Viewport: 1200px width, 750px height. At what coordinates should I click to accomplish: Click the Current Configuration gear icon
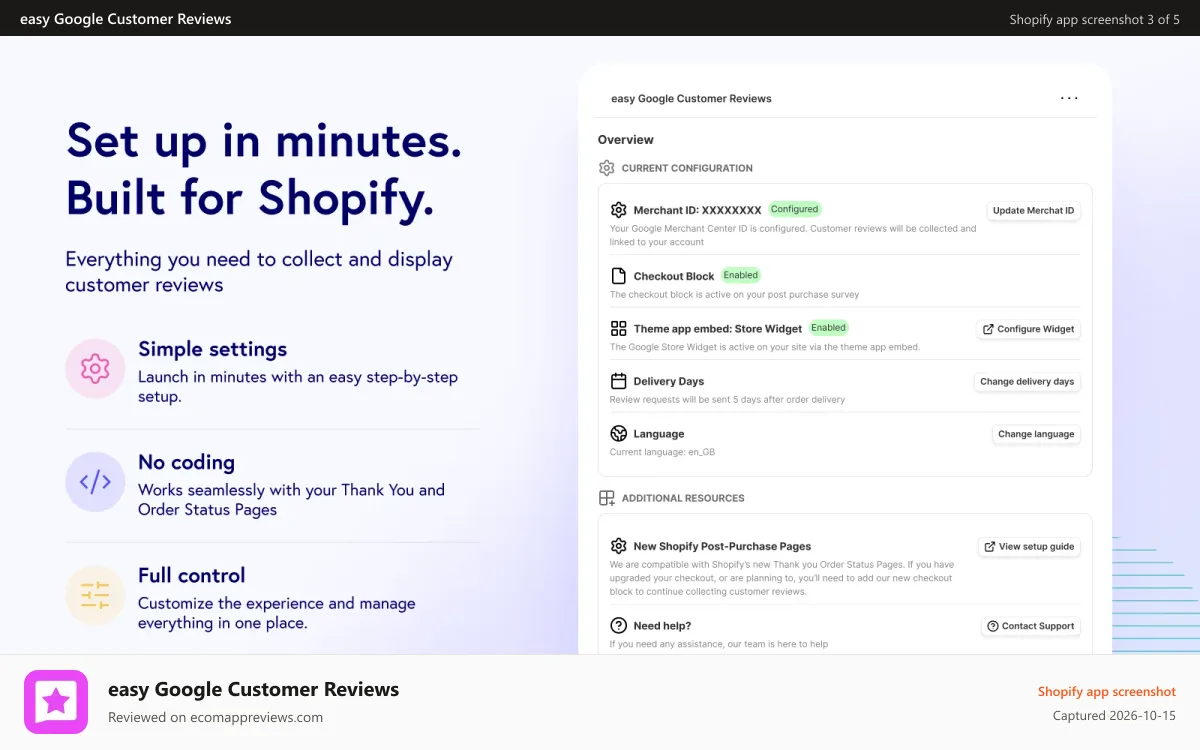coord(606,168)
